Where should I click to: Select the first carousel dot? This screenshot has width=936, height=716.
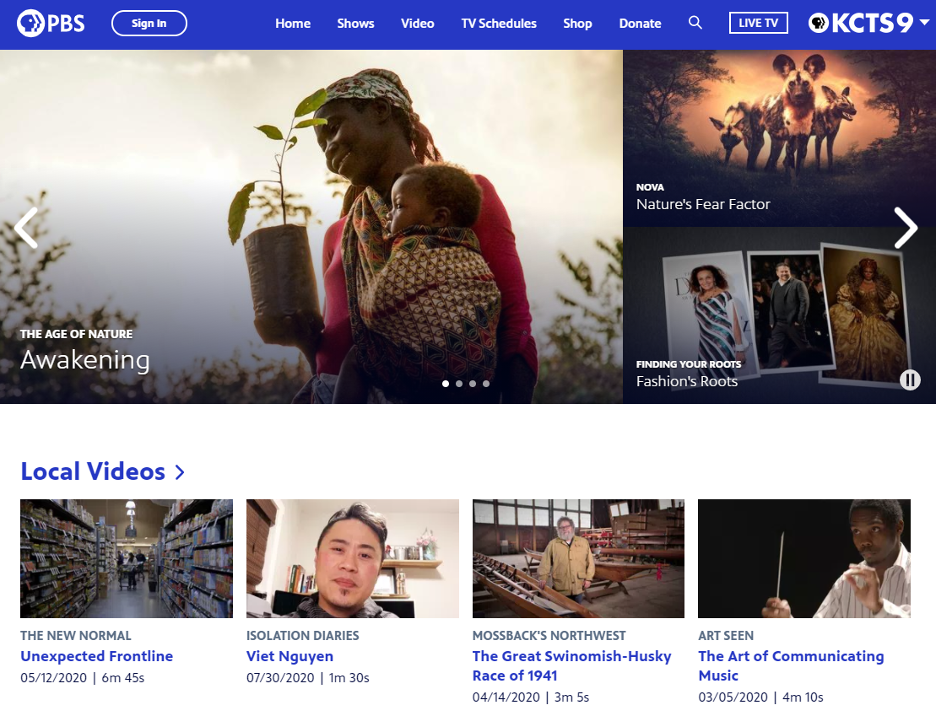445,383
